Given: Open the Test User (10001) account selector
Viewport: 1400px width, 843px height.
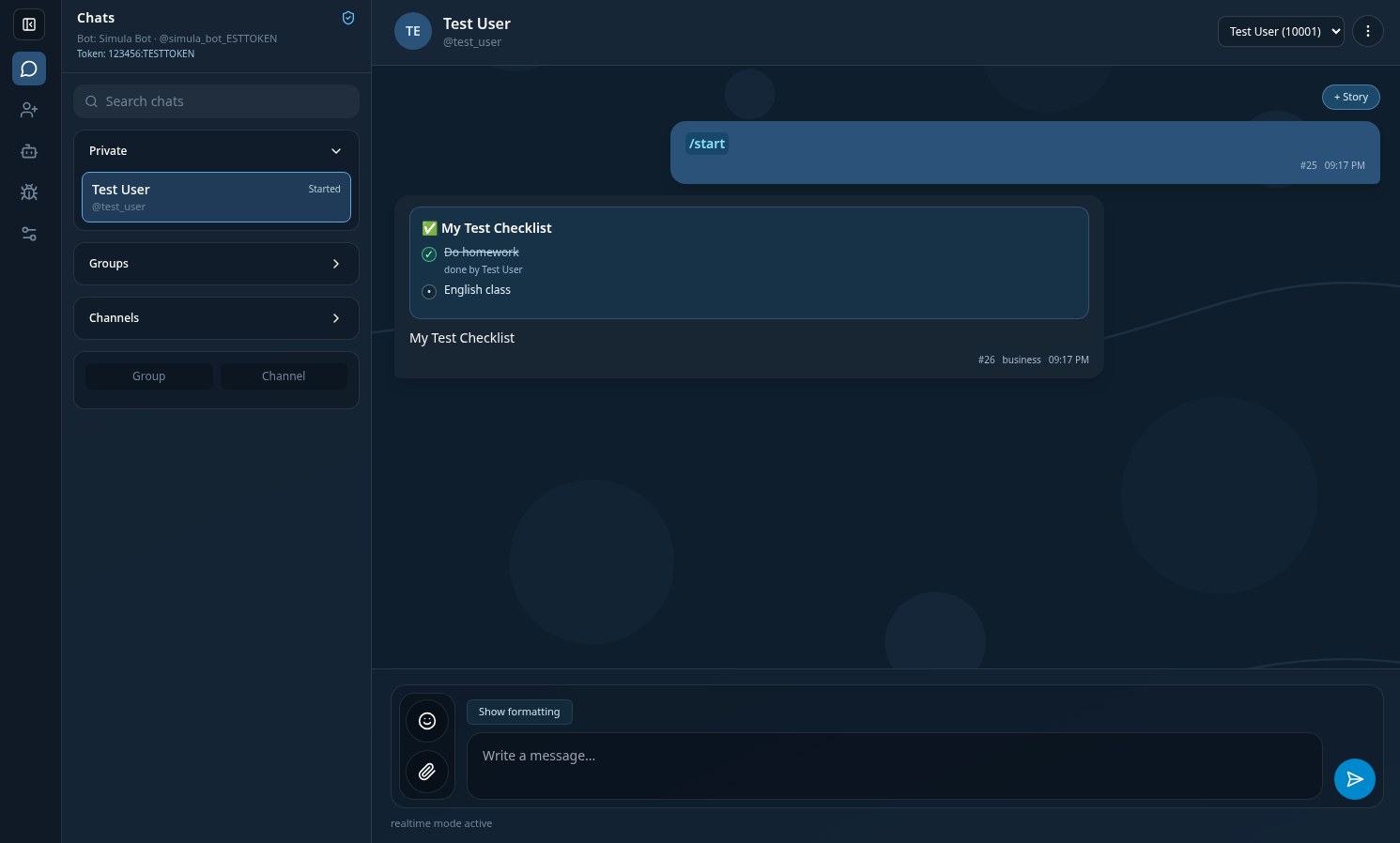Looking at the screenshot, I should (1281, 31).
